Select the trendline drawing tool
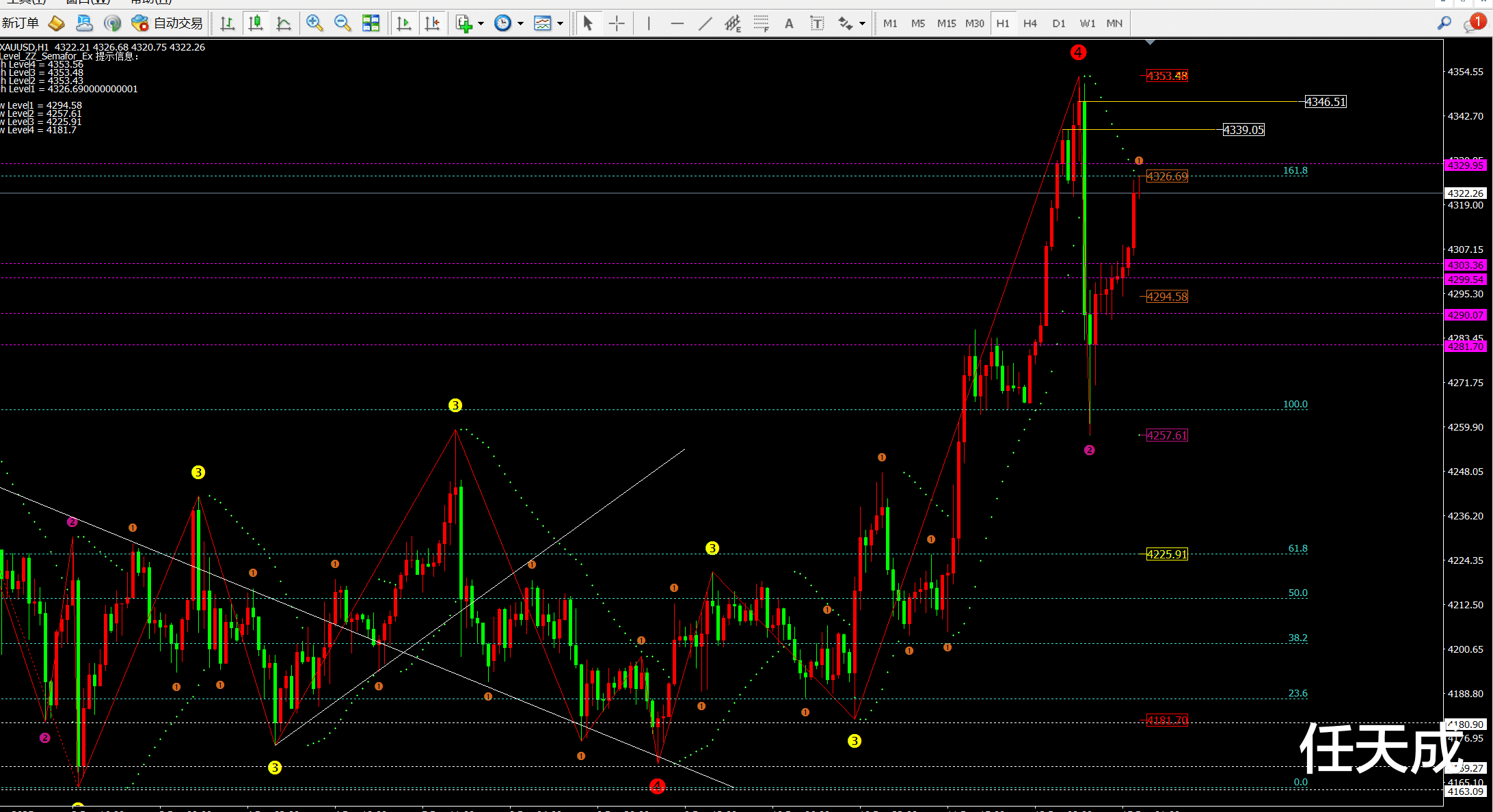The image size is (1493, 812). (705, 23)
